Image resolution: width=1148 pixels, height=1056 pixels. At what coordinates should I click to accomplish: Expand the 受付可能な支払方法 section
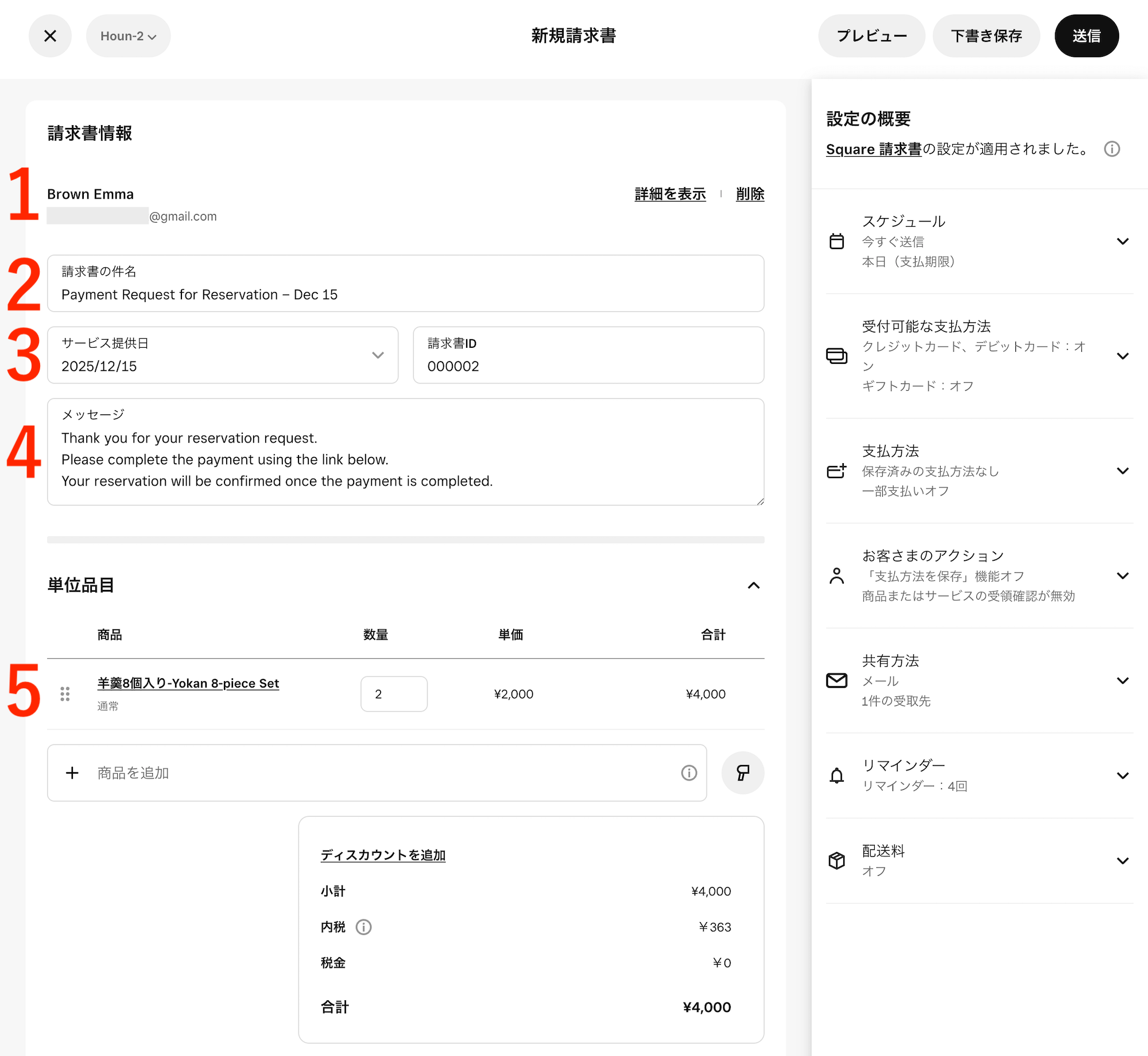[x=1123, y=356]
